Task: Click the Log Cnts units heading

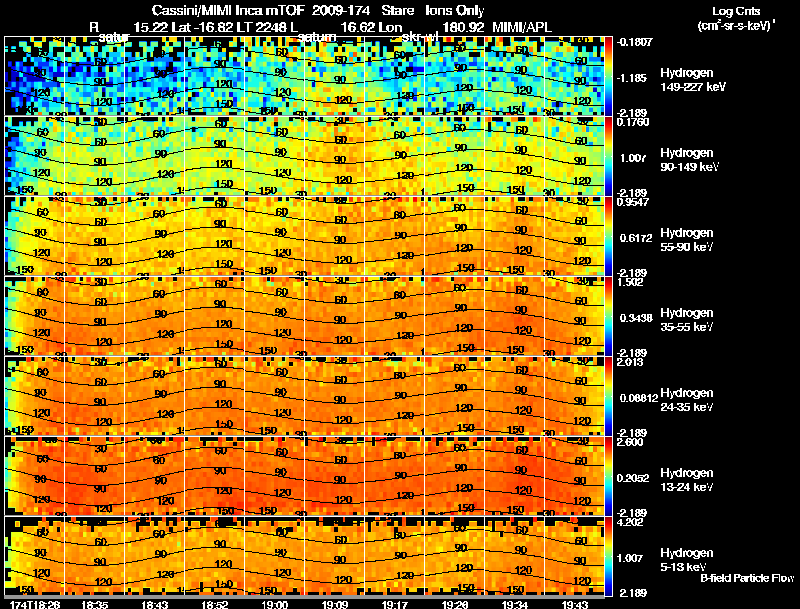Action: [x=736, y=11]
